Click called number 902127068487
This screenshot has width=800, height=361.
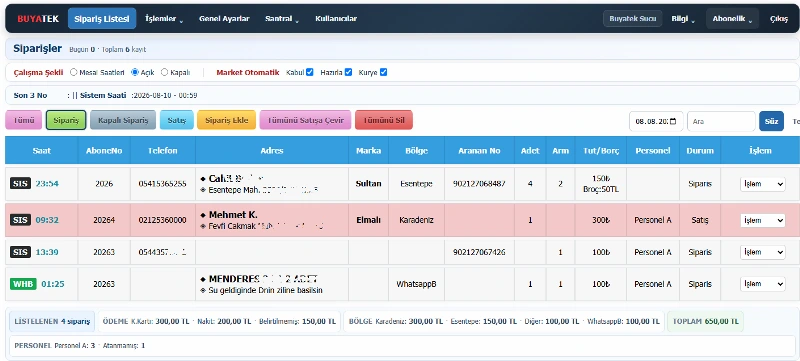479,184
